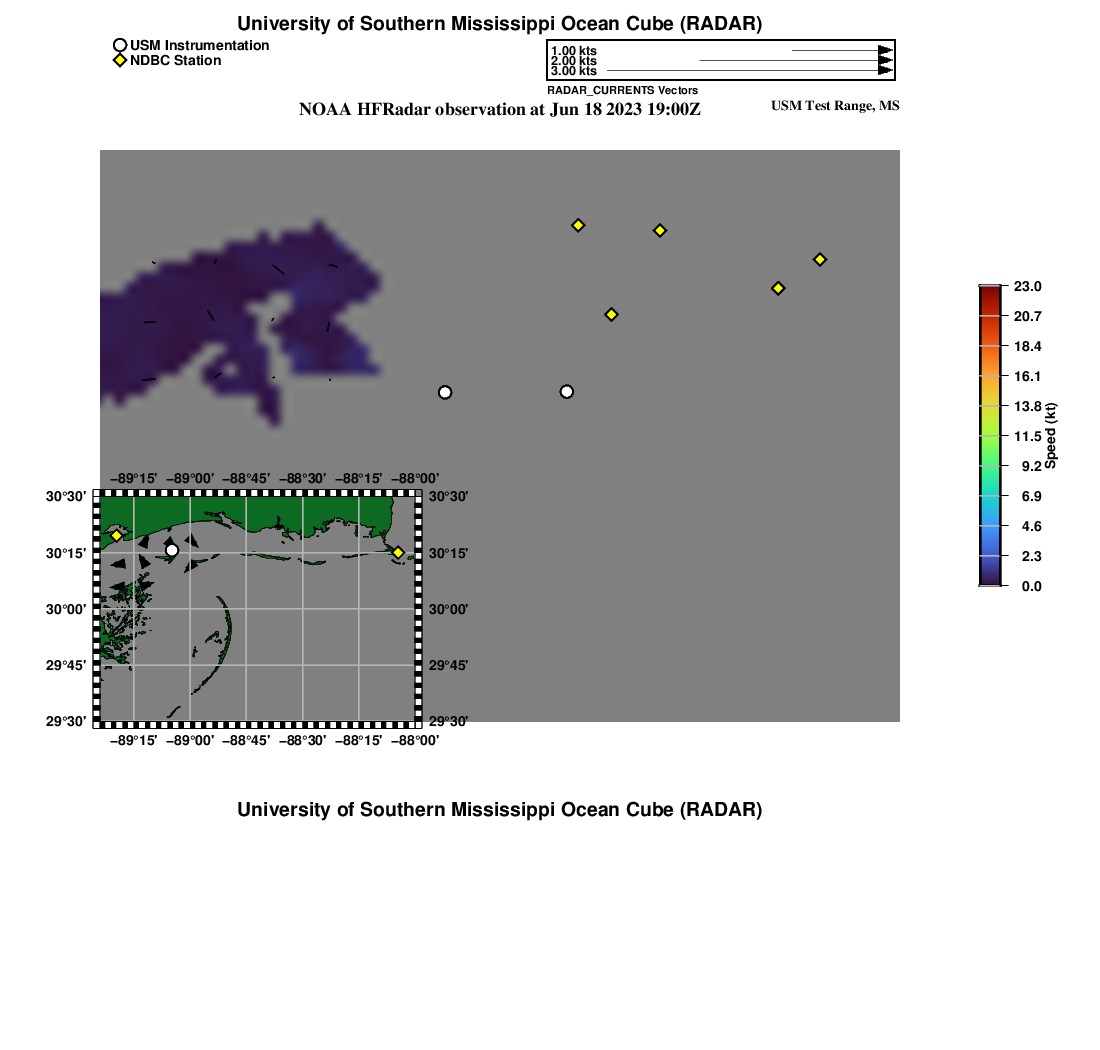Click the USM Instrumentation legend circle symbol
1100x1050 pixels.
[x=120, y=45]
